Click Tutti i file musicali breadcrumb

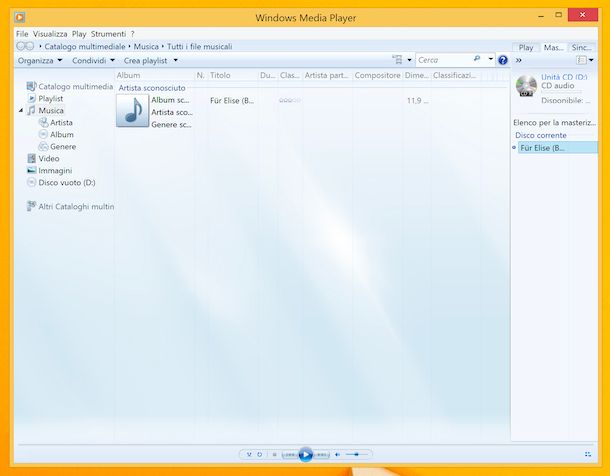[200, 47]
